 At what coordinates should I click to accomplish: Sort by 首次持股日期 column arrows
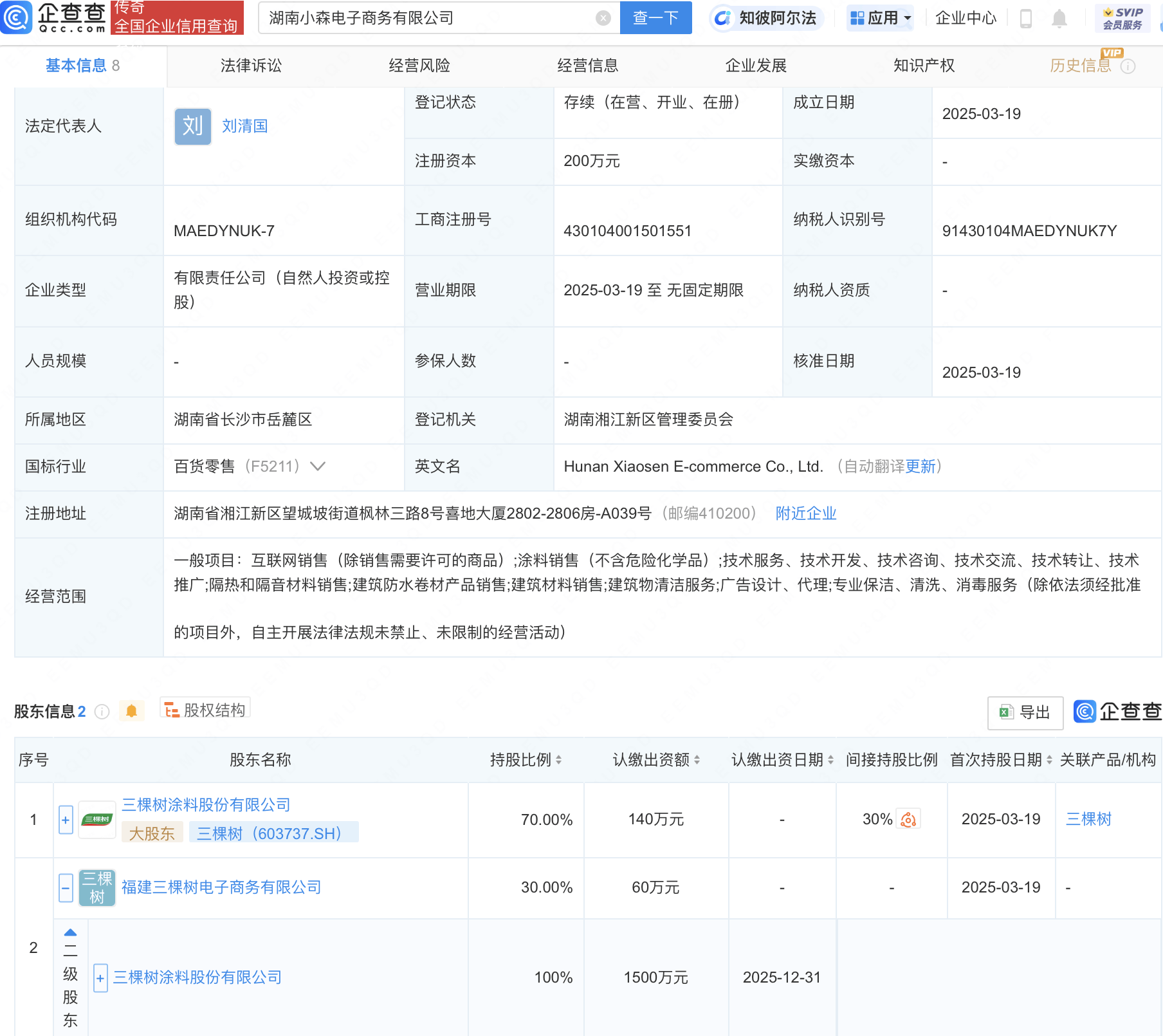[1049, 760]
